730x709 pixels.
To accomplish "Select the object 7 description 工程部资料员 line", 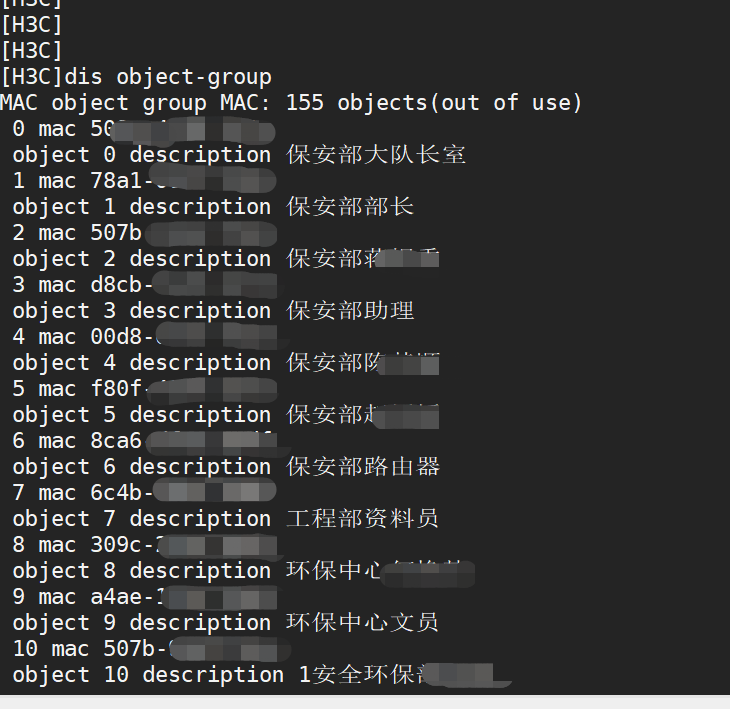I will [225, 519].
